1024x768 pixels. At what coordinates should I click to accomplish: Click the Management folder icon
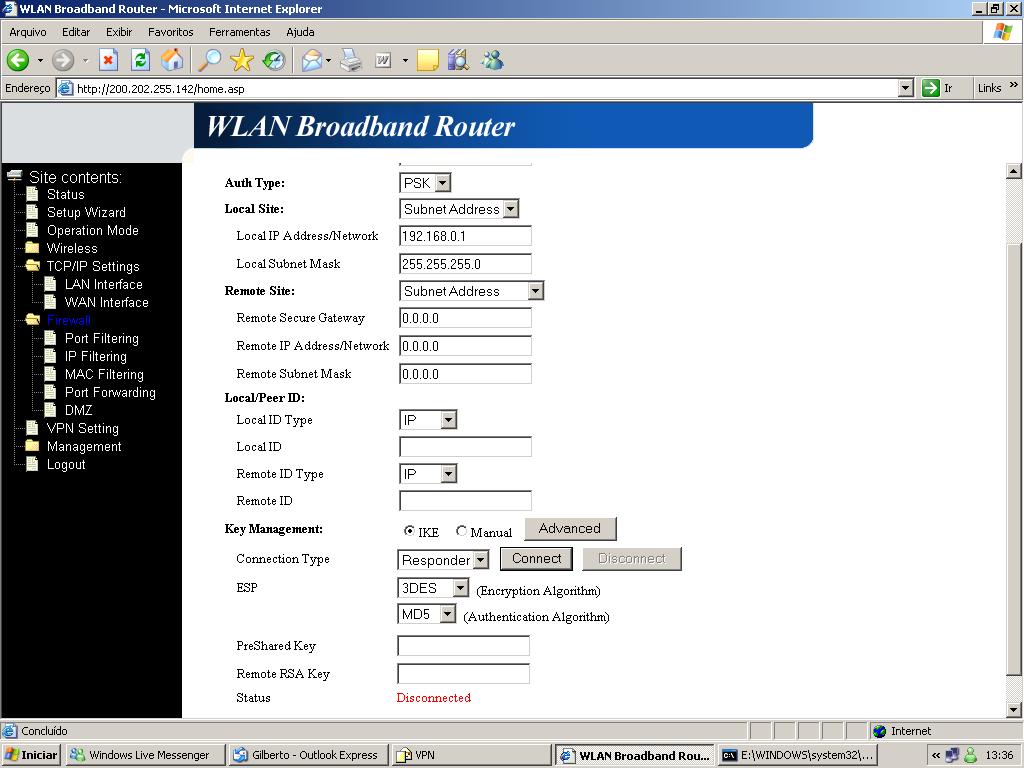point(32,446)
